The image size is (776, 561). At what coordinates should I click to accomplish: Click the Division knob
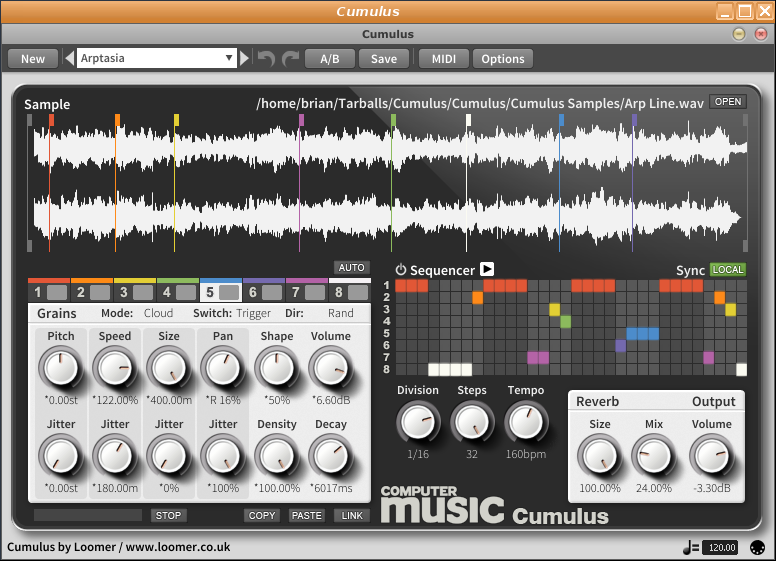click(x=418, y=422)
